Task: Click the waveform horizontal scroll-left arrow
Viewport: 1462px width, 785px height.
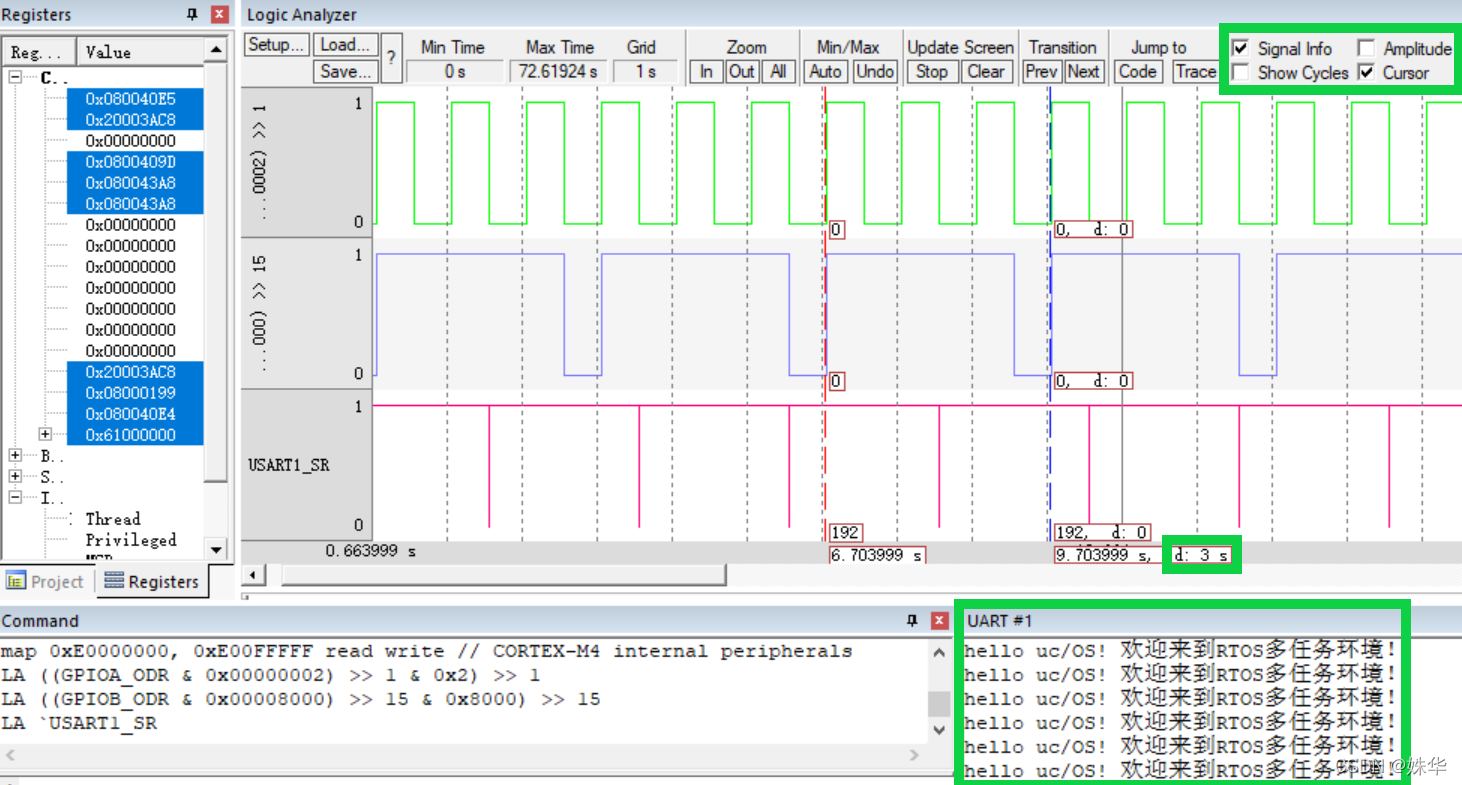Action: tap(255, 574)
